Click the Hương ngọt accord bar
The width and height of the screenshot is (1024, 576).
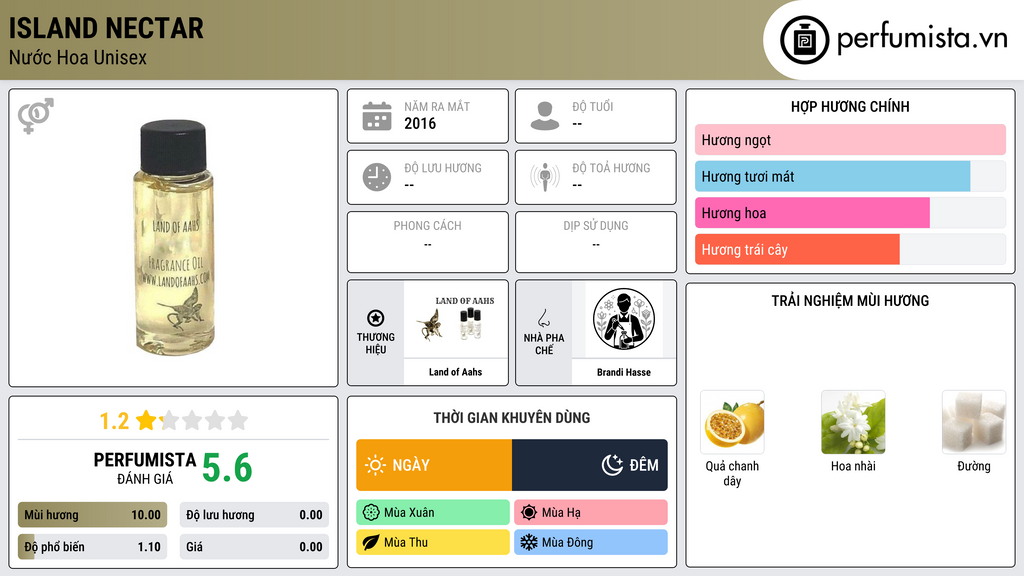pyautogui.click(x=850, y=140)
